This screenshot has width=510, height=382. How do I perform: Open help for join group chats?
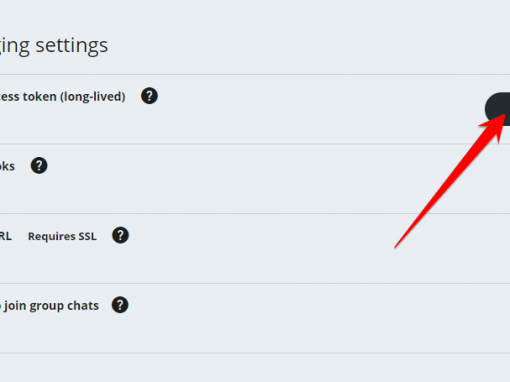(x=120, y=305)
